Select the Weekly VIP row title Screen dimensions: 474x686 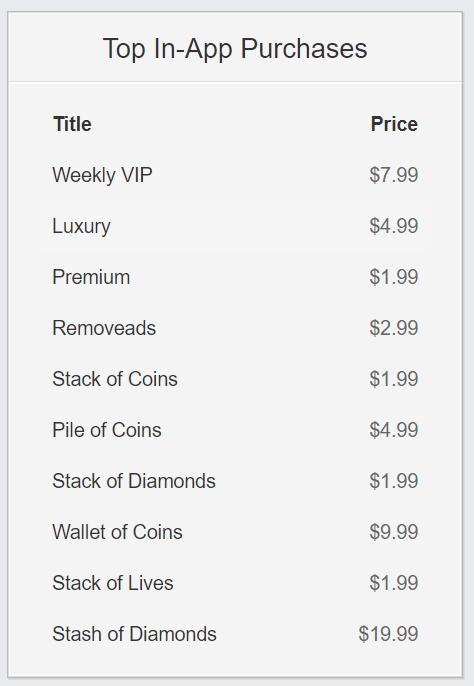[x=102, y=175]
